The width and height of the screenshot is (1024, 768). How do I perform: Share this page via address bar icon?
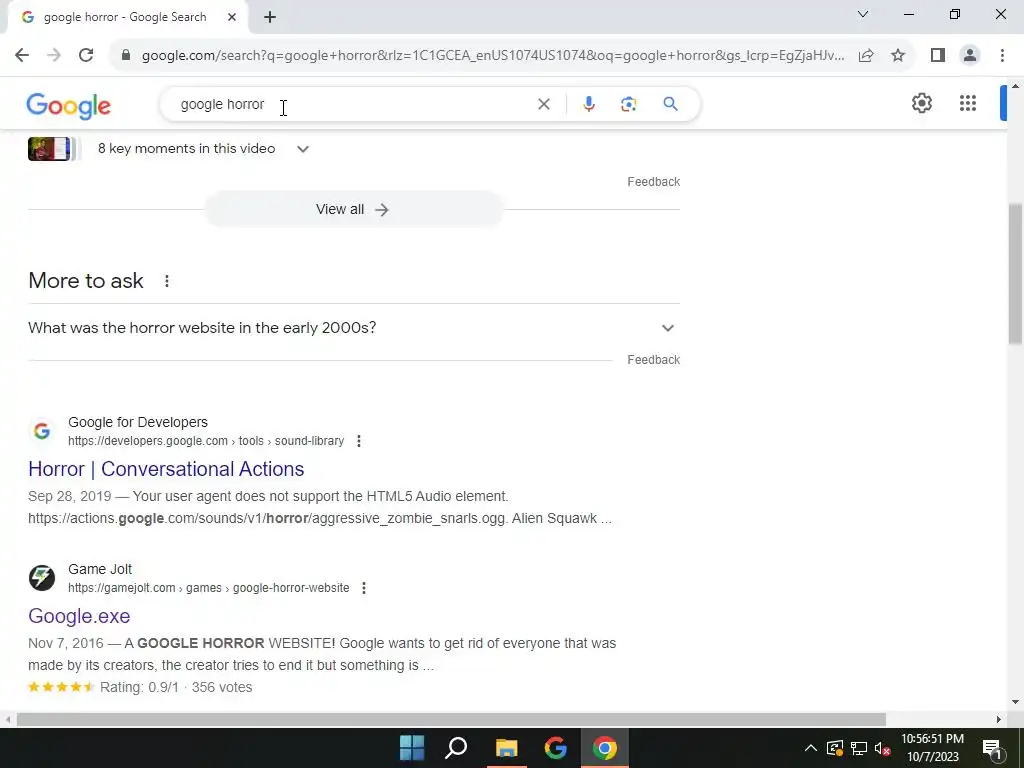866,56
